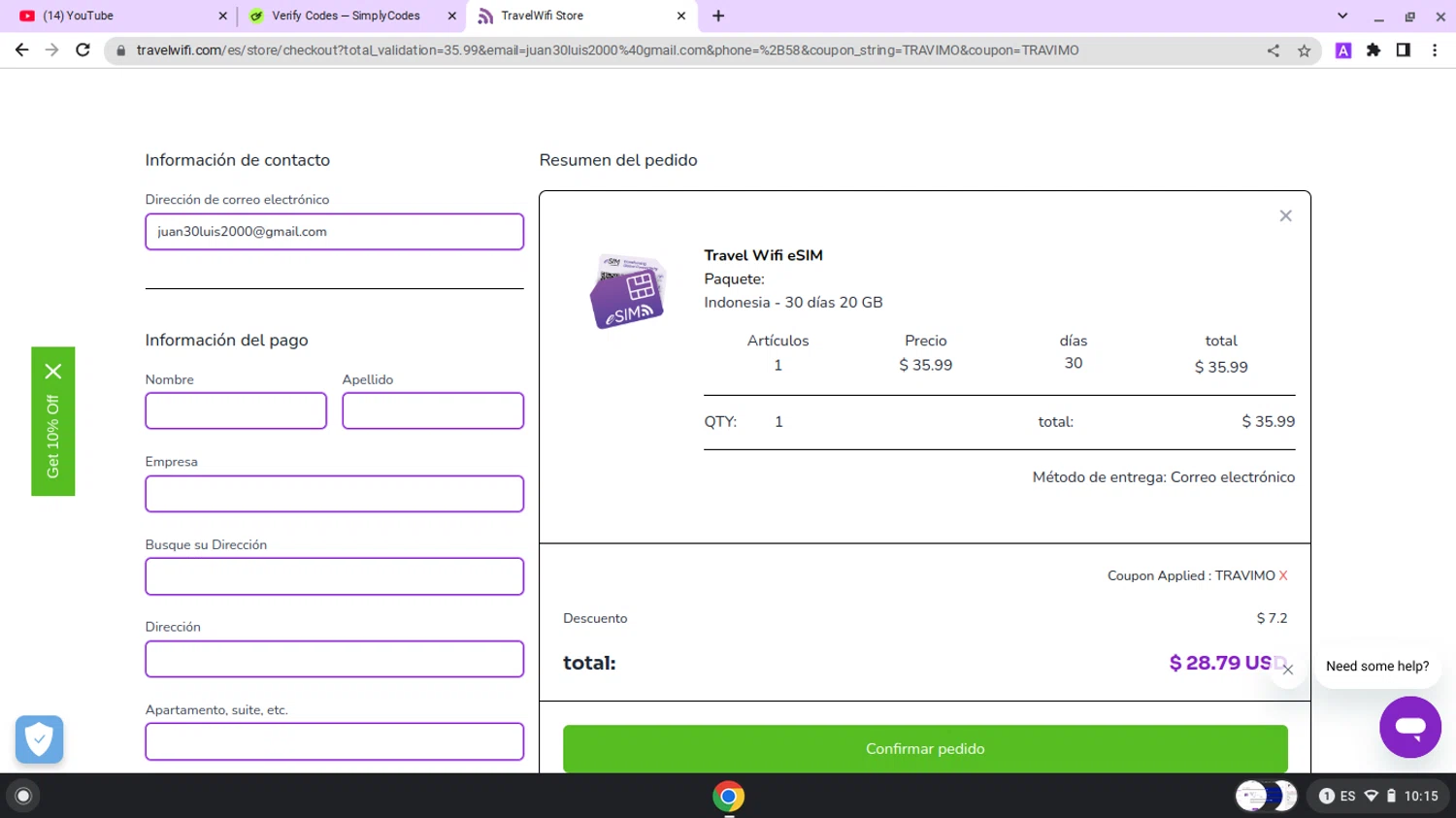This screenshot has width=1456, height=818.
Task: View site security lock icon
Action: click(120, 50)
